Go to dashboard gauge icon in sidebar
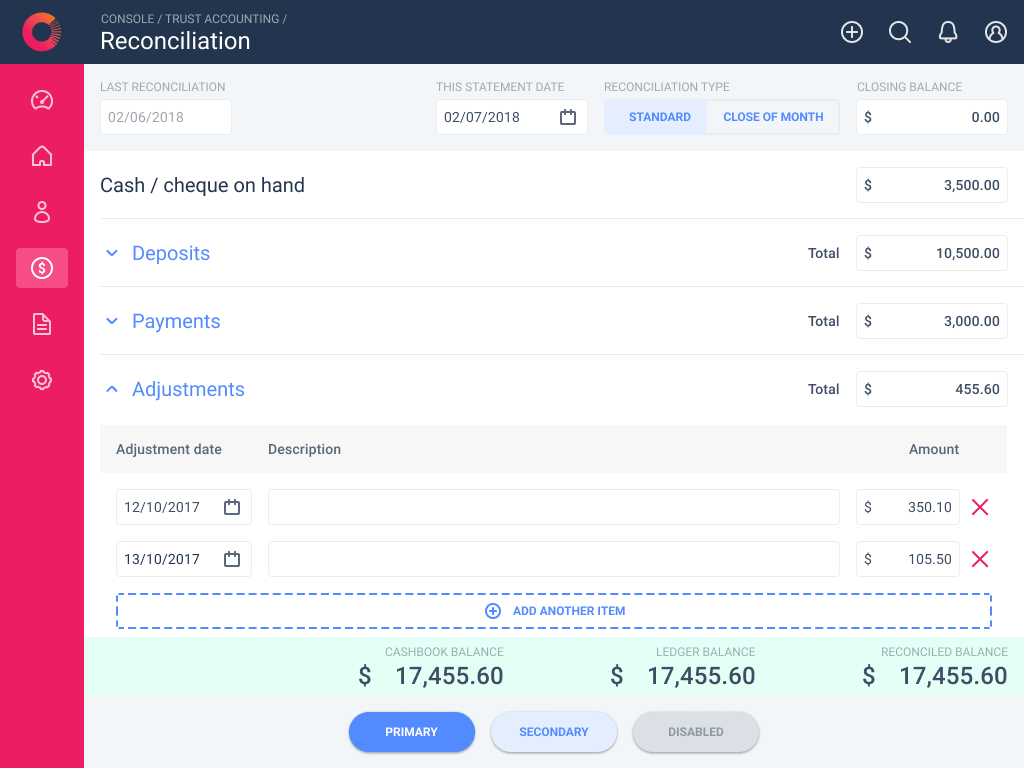The width and height of the screenshot is (1024, 768). [x=42, y=100]
